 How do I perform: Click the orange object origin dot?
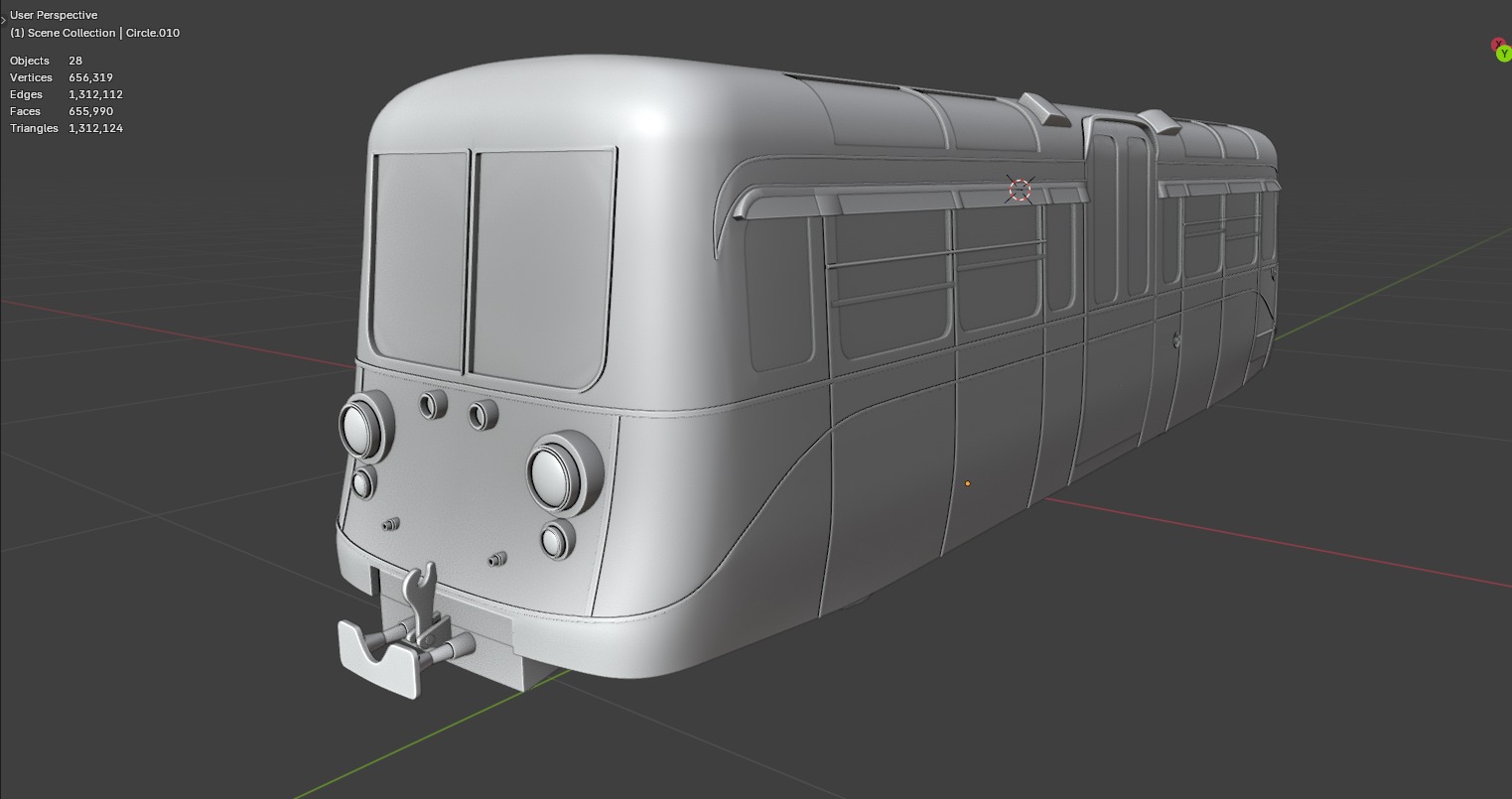click(968, 483)
